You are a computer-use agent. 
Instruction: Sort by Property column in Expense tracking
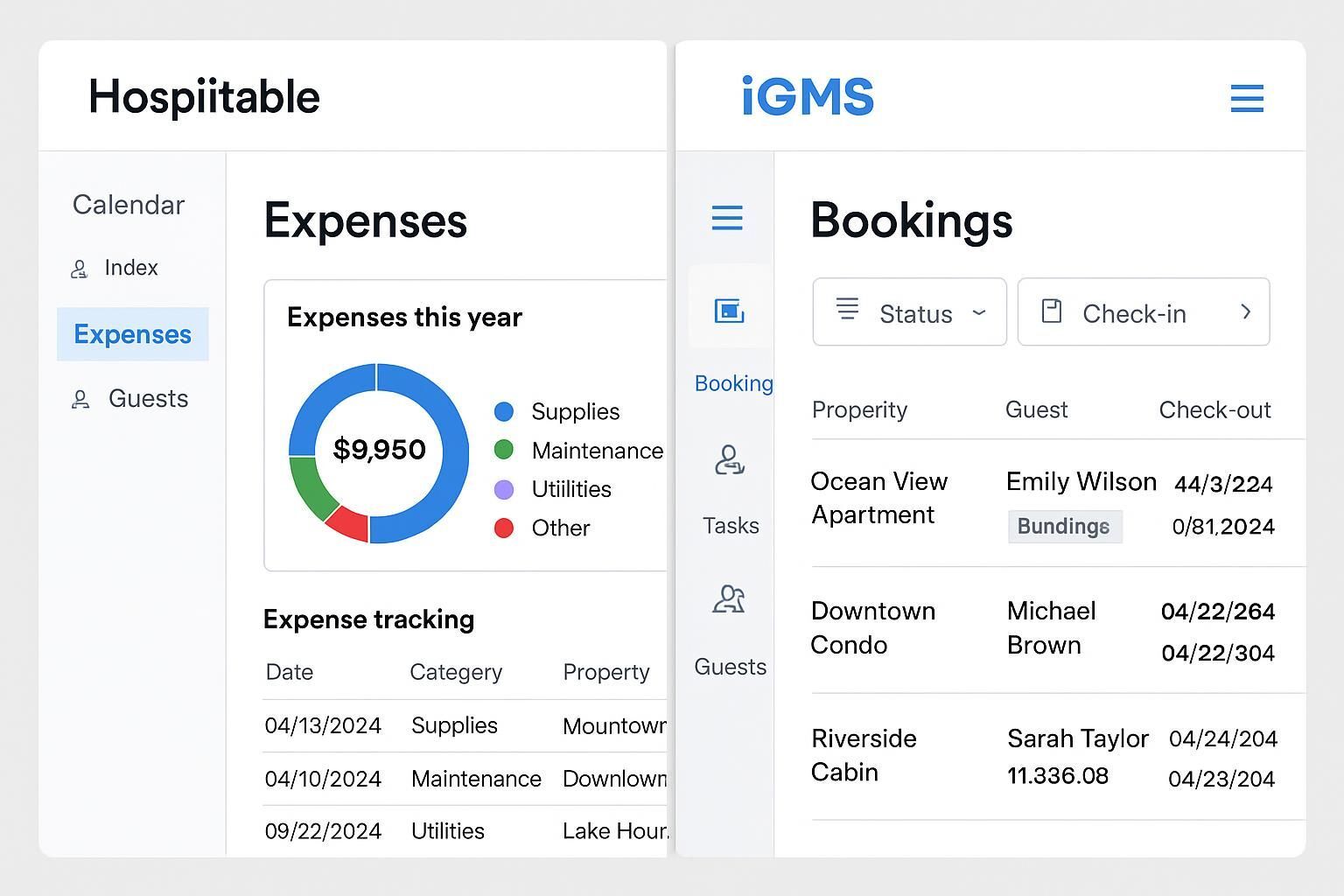(x=606, y=672)
